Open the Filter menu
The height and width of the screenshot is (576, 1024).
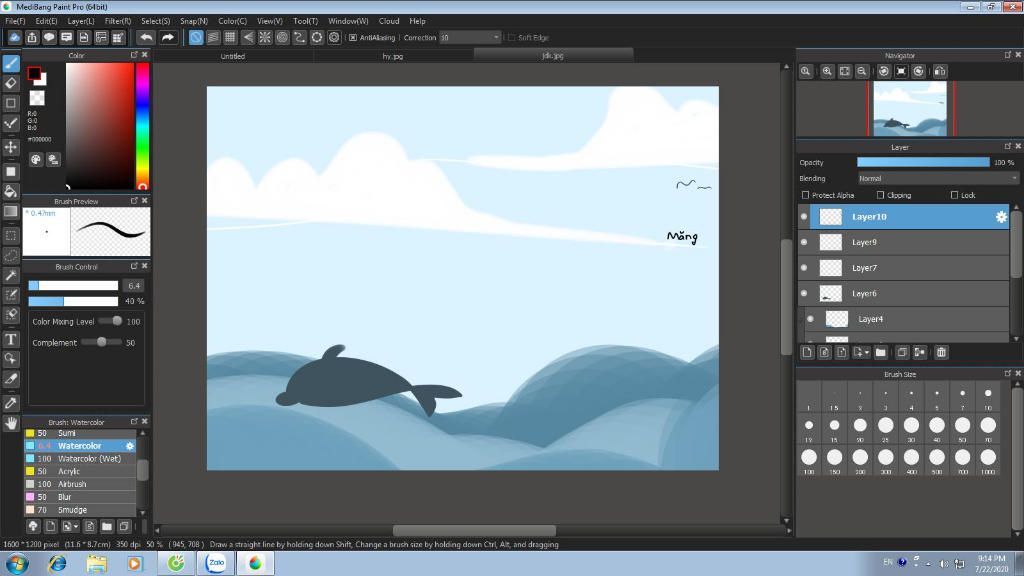pos(118,21)
